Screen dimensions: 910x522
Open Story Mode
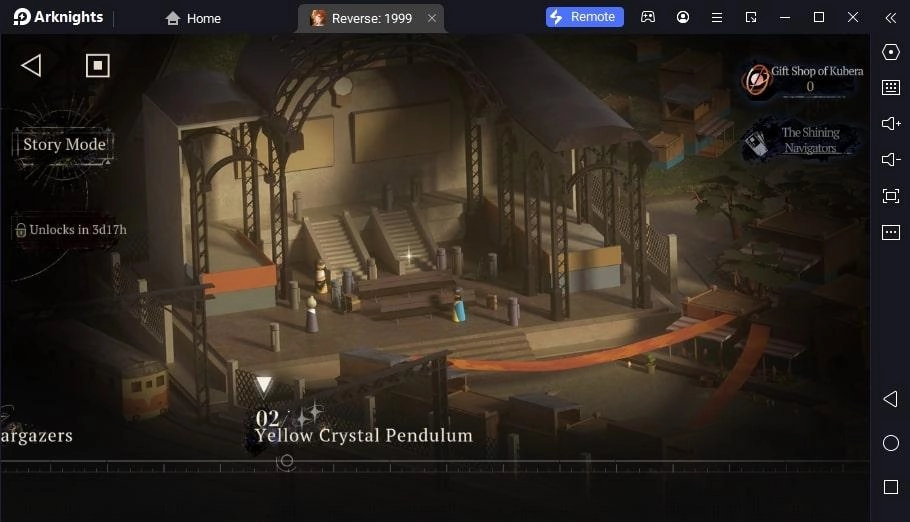point(64,144)
